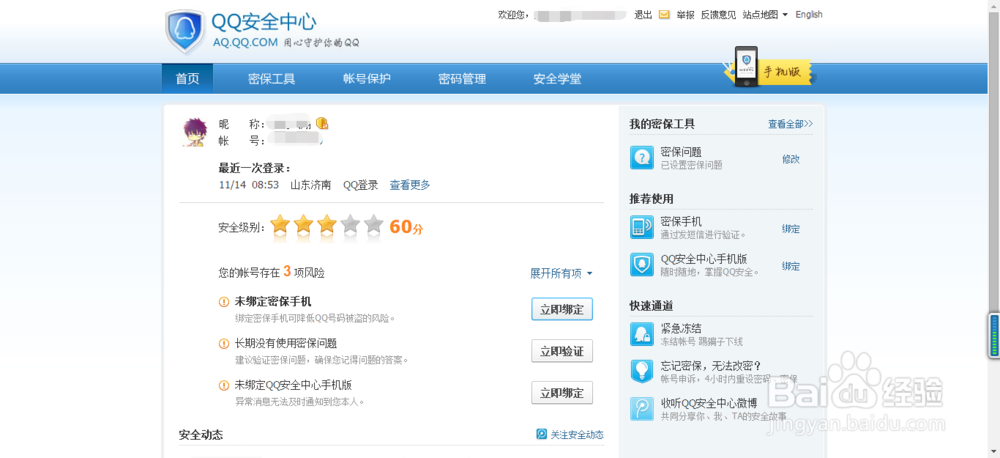Click the 未绑定密保手机 risk title
The width and height of the screenshot is (1000, 458).
coord(273,302)
